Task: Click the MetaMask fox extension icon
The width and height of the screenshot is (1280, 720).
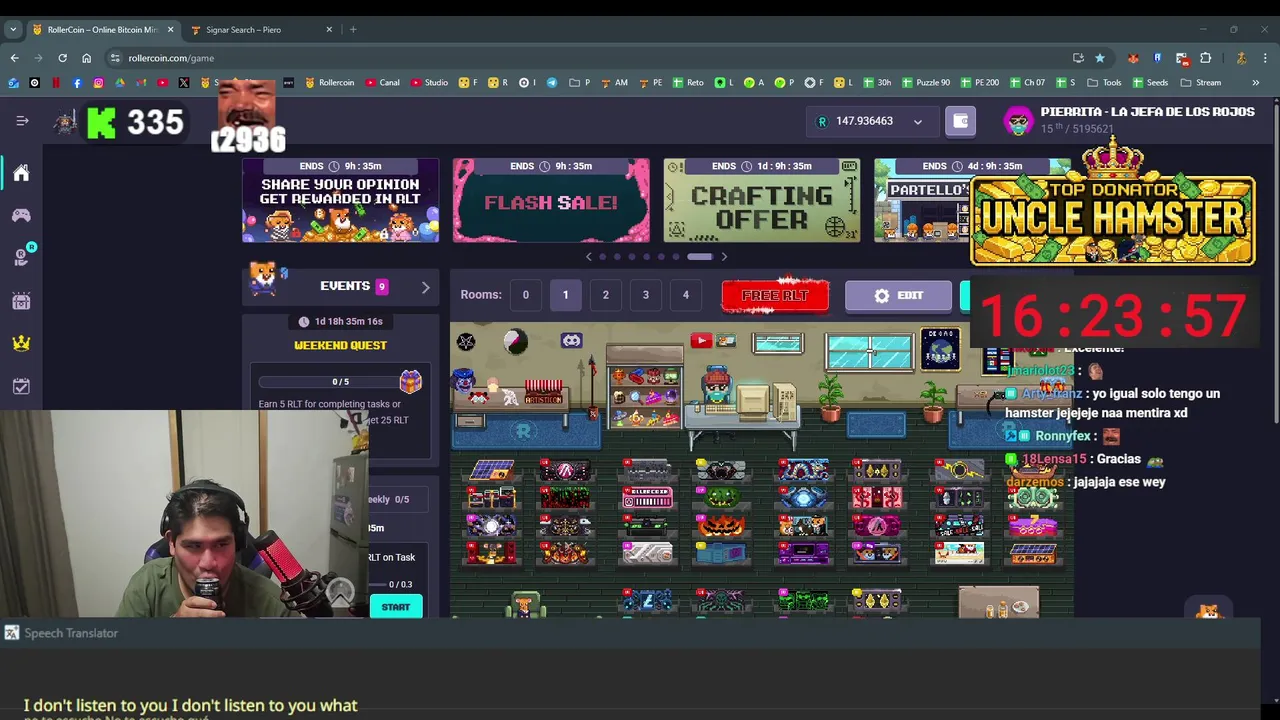Action: tap(1133, 58)
